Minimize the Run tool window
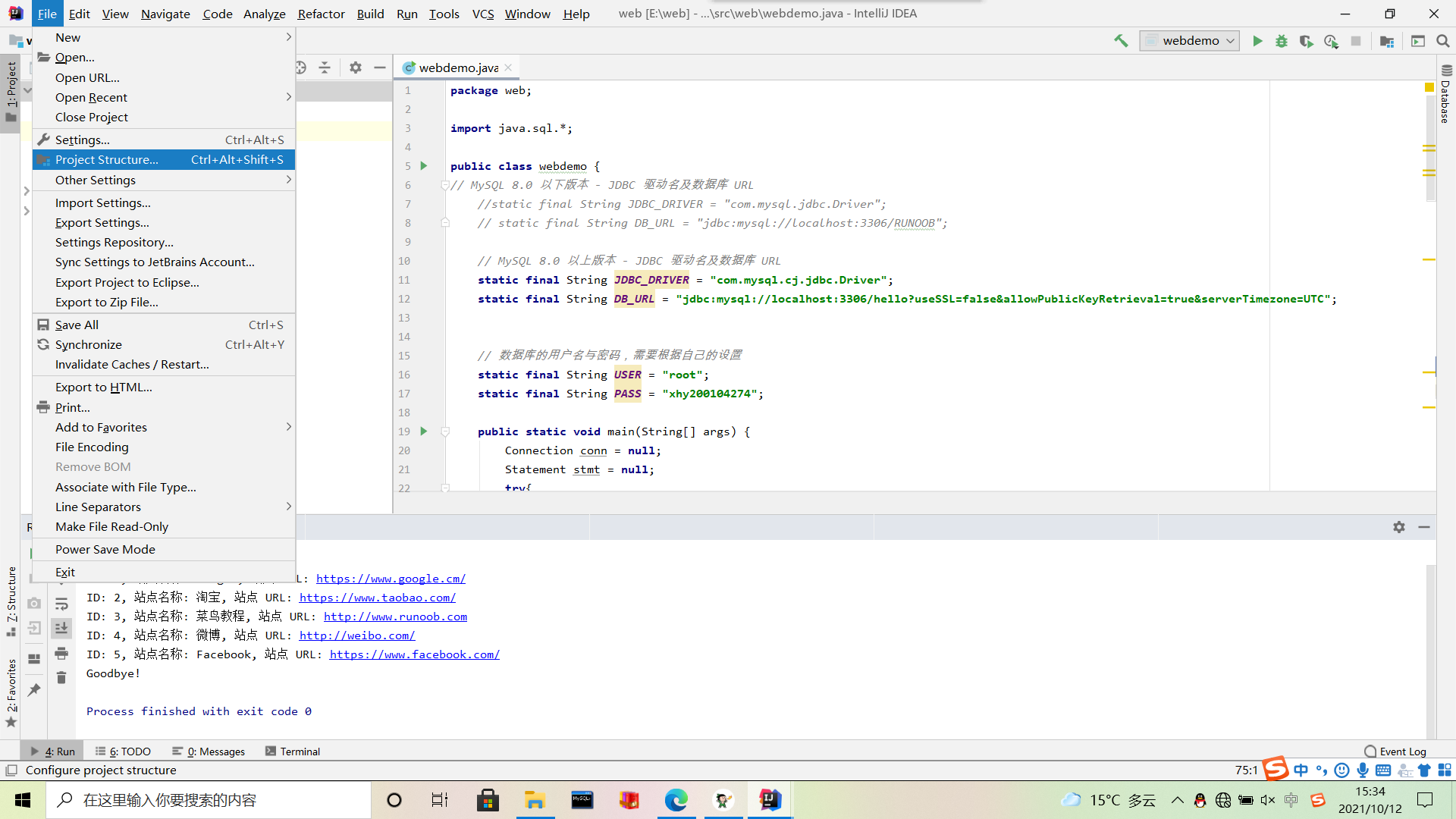This screenshot has height=819, width=1456. tap(1424, 527)
